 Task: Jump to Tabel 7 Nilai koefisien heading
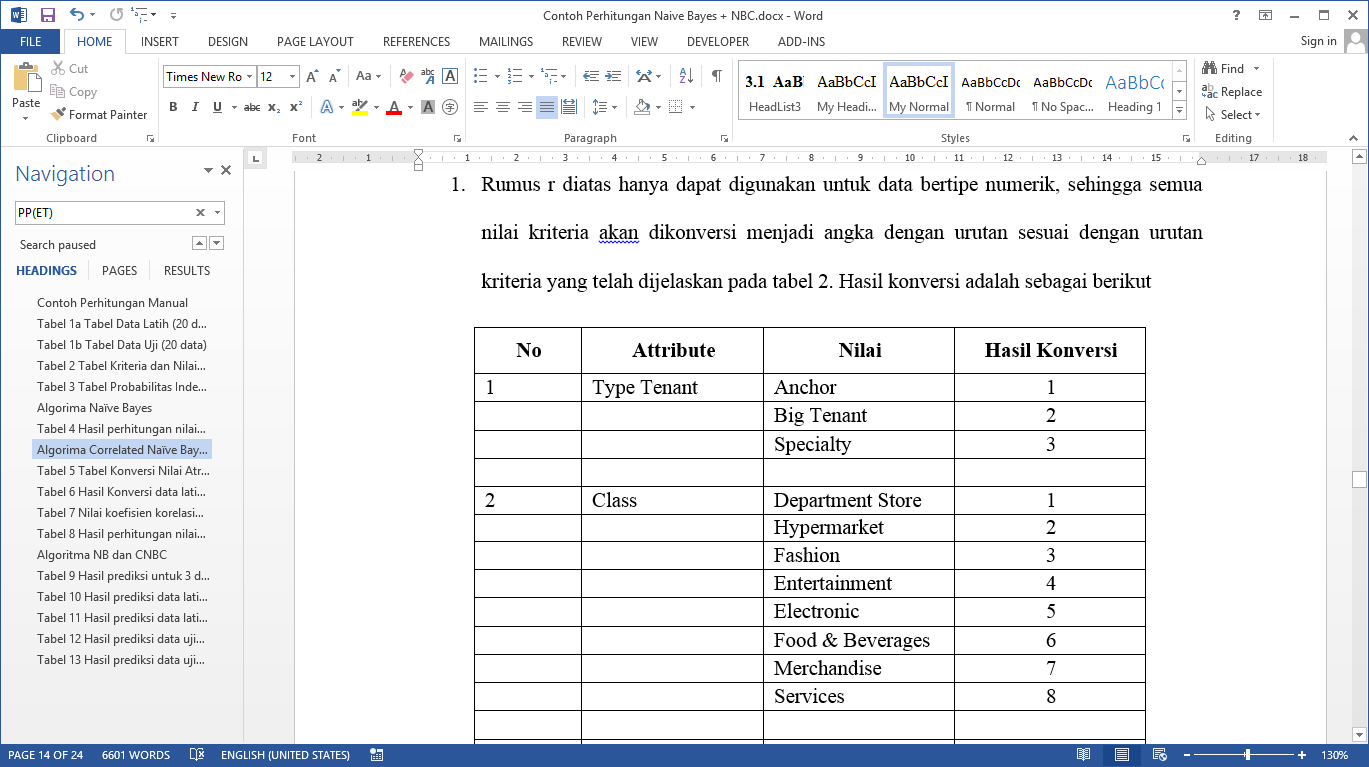122,513
